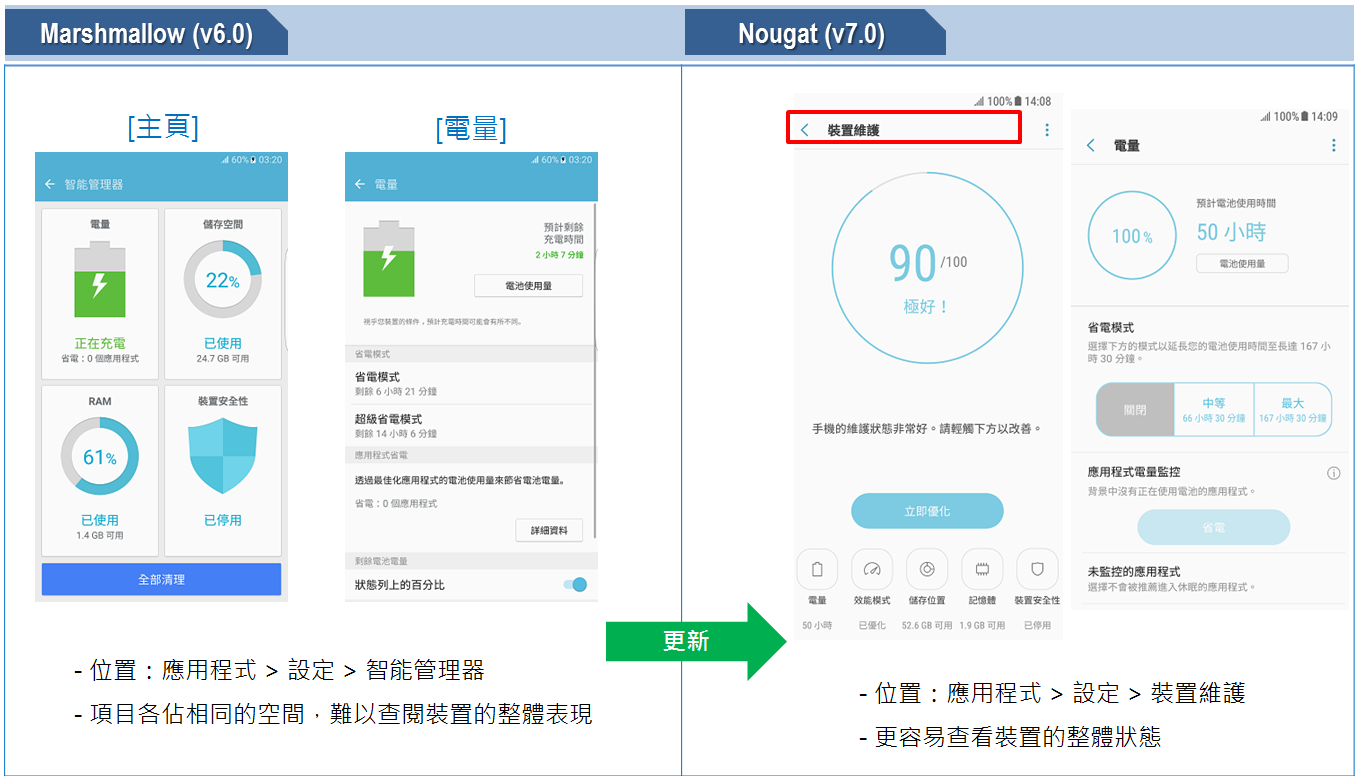Tap back chevron beside 裝置維護 title
Screen dimensions: 1358x778
click(805, 130)
